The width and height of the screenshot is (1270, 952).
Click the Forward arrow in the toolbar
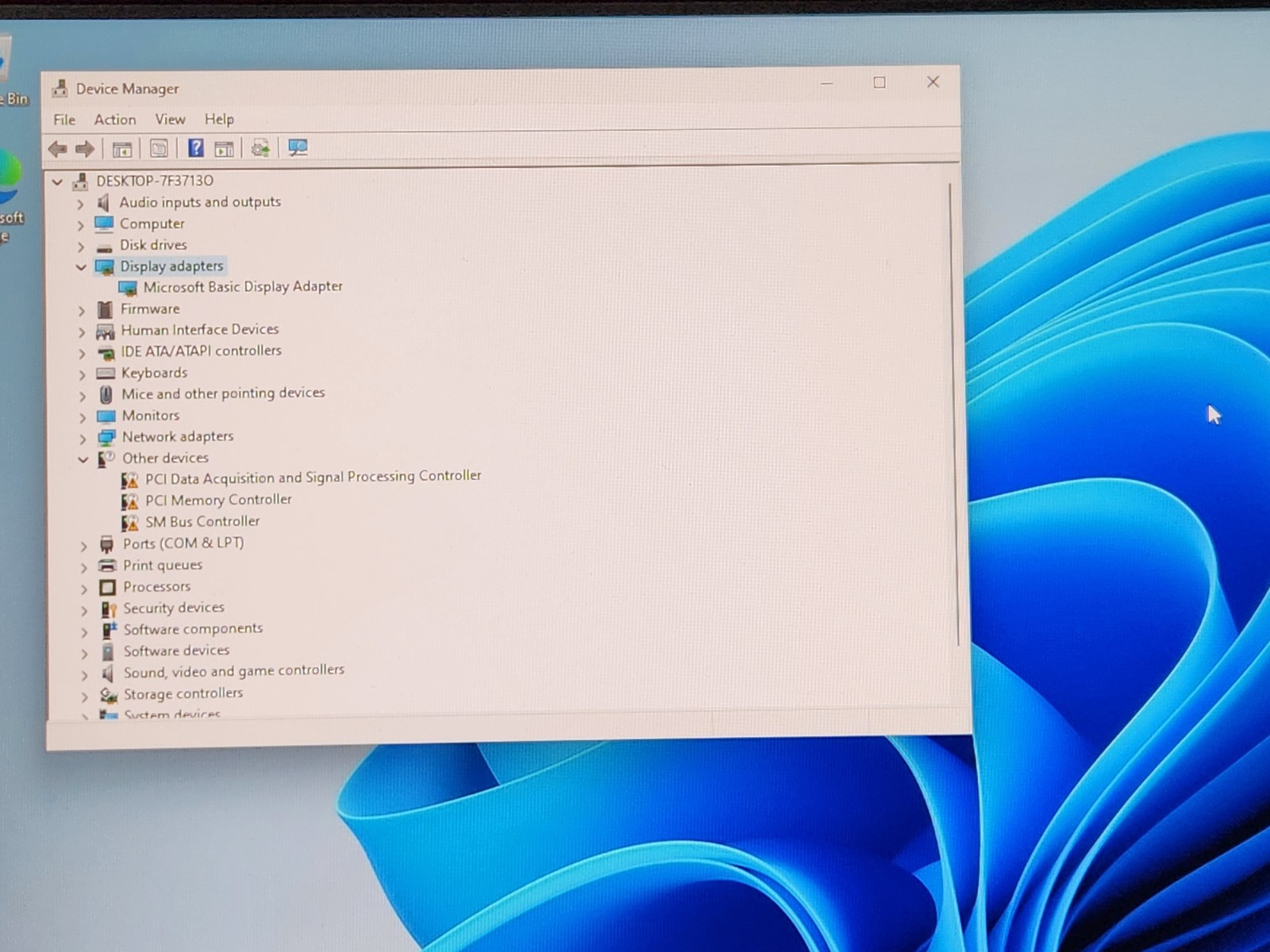85,148
